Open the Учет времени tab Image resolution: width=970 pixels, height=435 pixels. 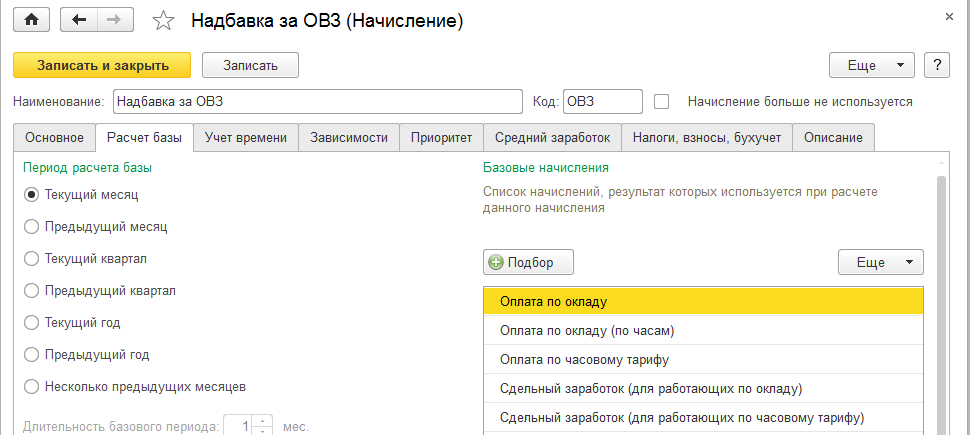click(x=246, y=137)
